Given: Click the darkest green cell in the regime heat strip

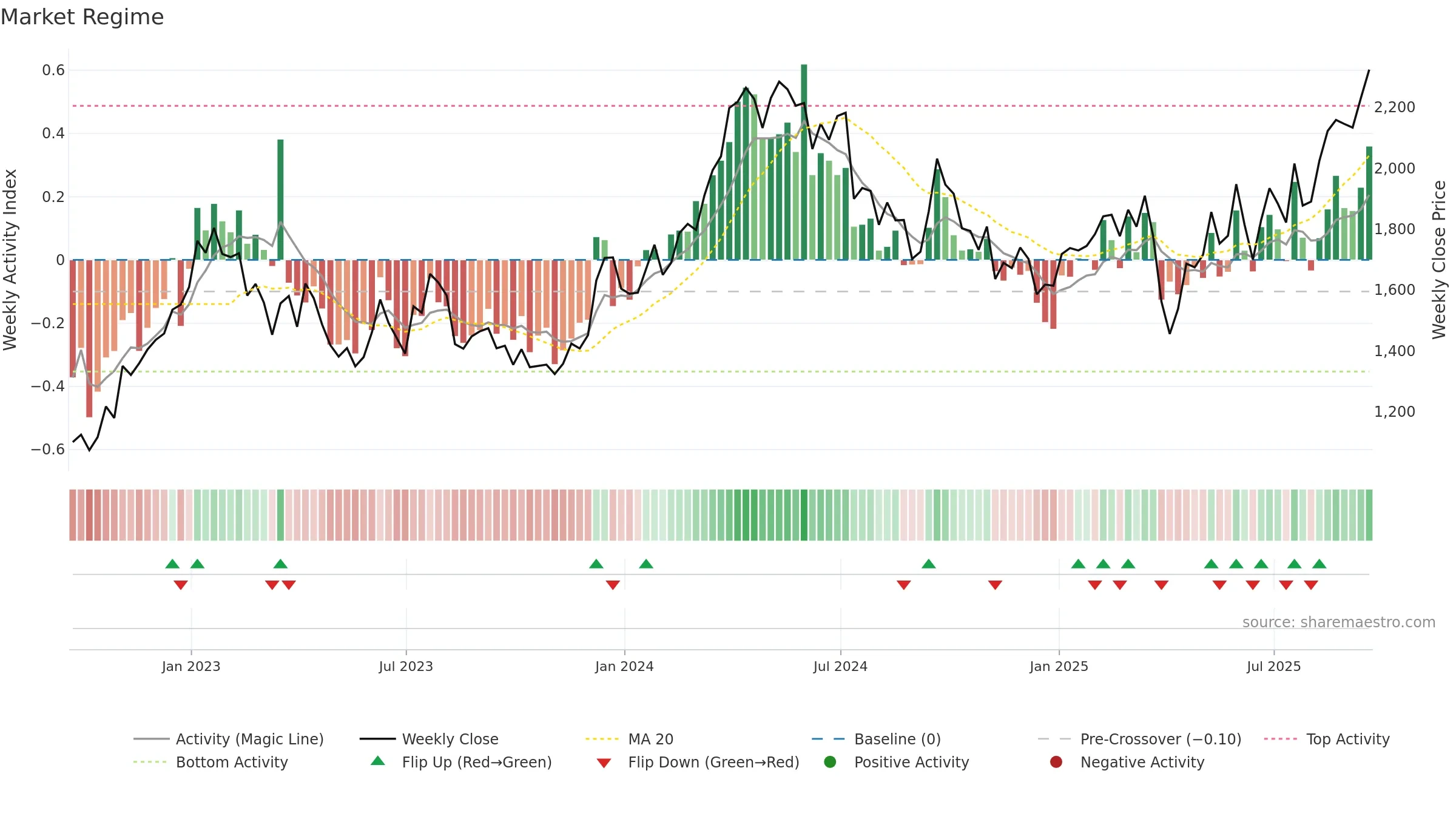Looking at the screenshot, I should tap(804, 515).
